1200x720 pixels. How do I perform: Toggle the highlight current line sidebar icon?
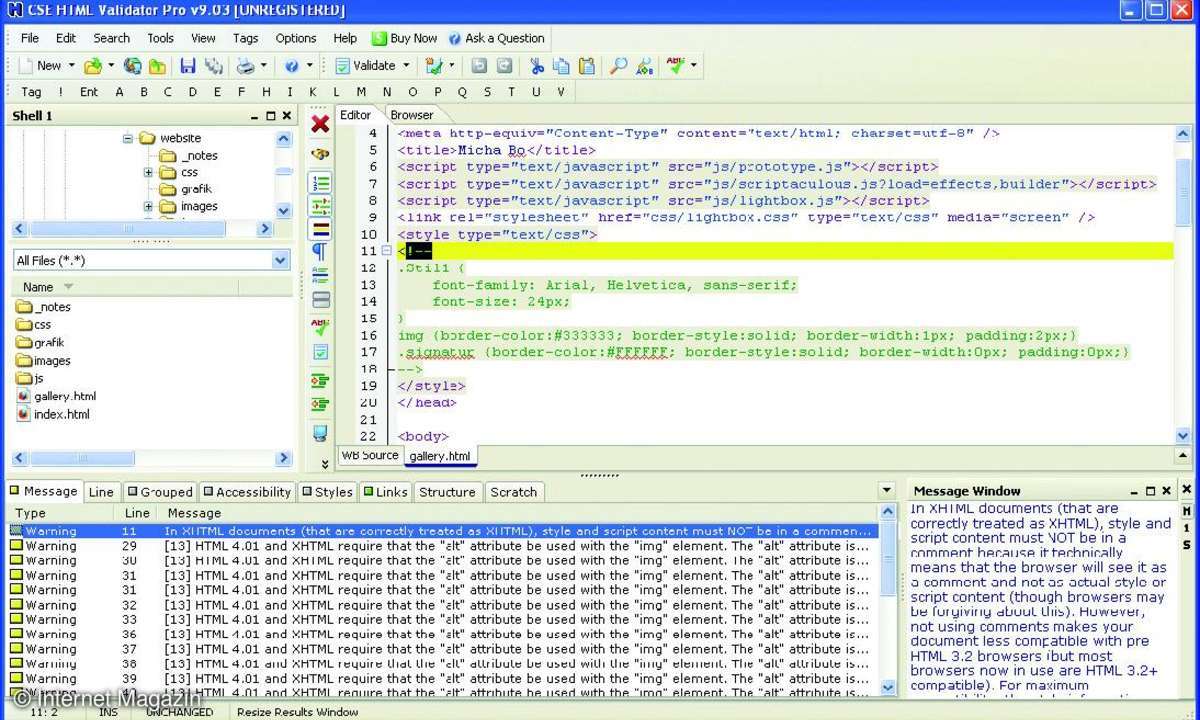pyautogui.click(x=320, y=229)
